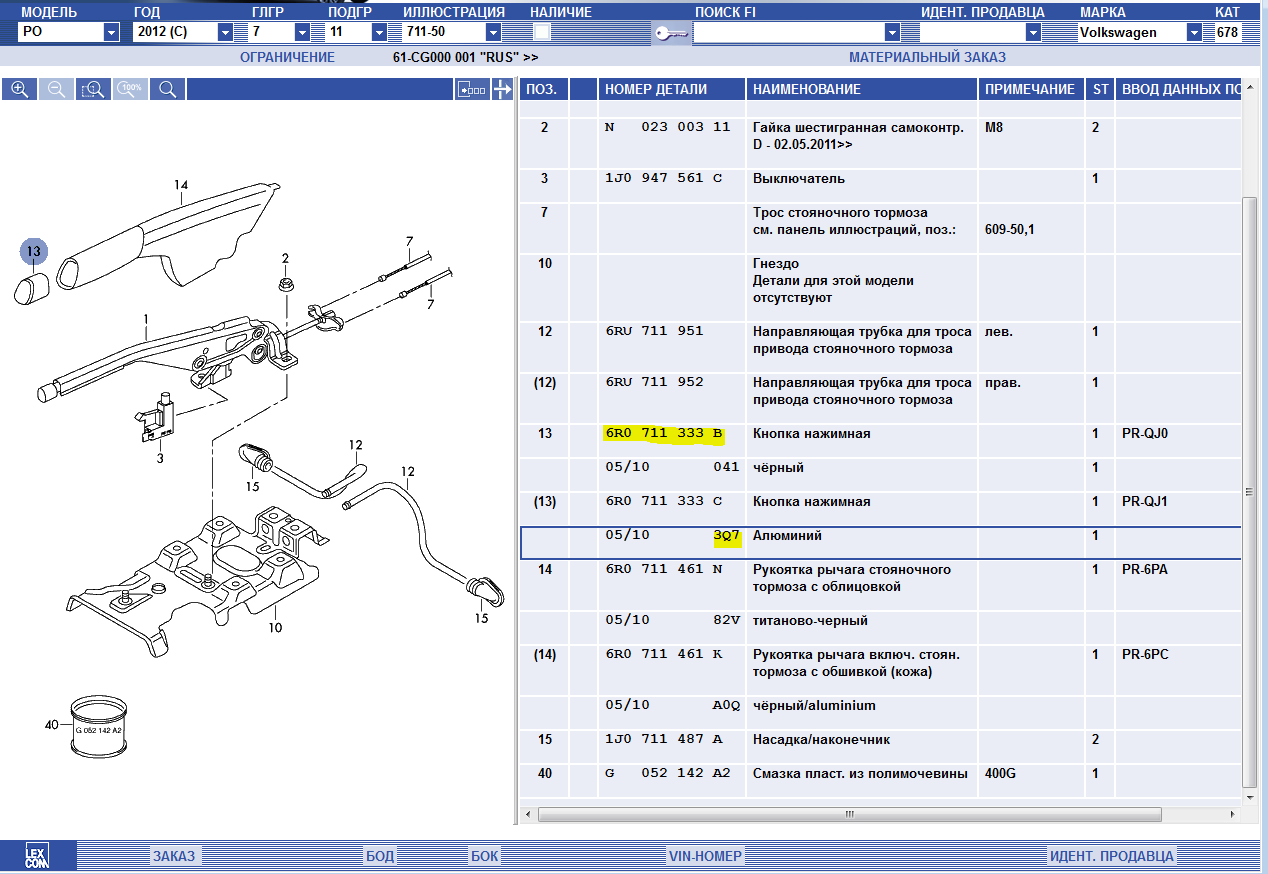Select ЗАКАЗ in the bottom bar
This screenshot has height=874, width=1268.
pos(174,856)
